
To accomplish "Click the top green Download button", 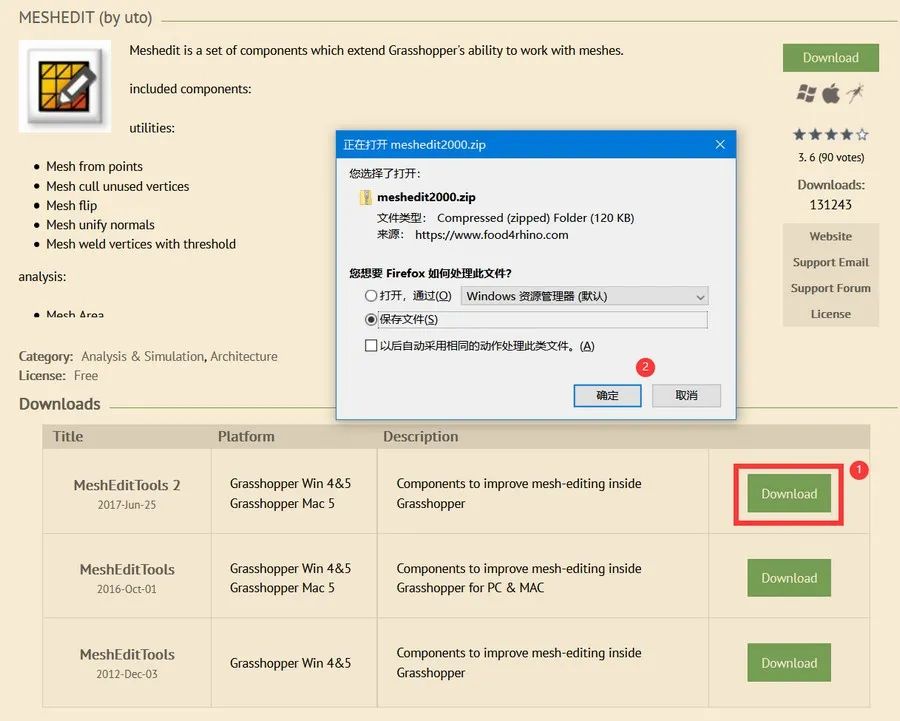I will pyautogui.click(x=830, y=58).
